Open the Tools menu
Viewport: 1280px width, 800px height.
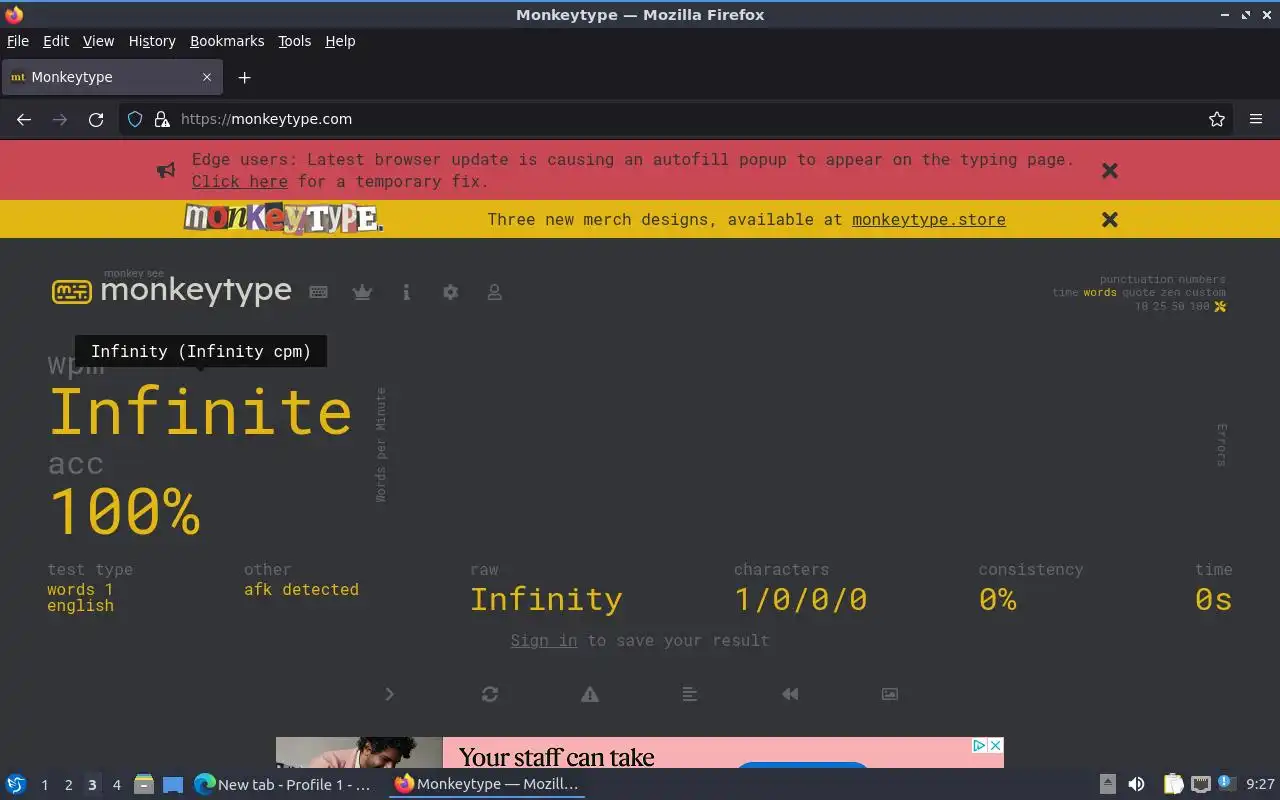click(295, 41)
